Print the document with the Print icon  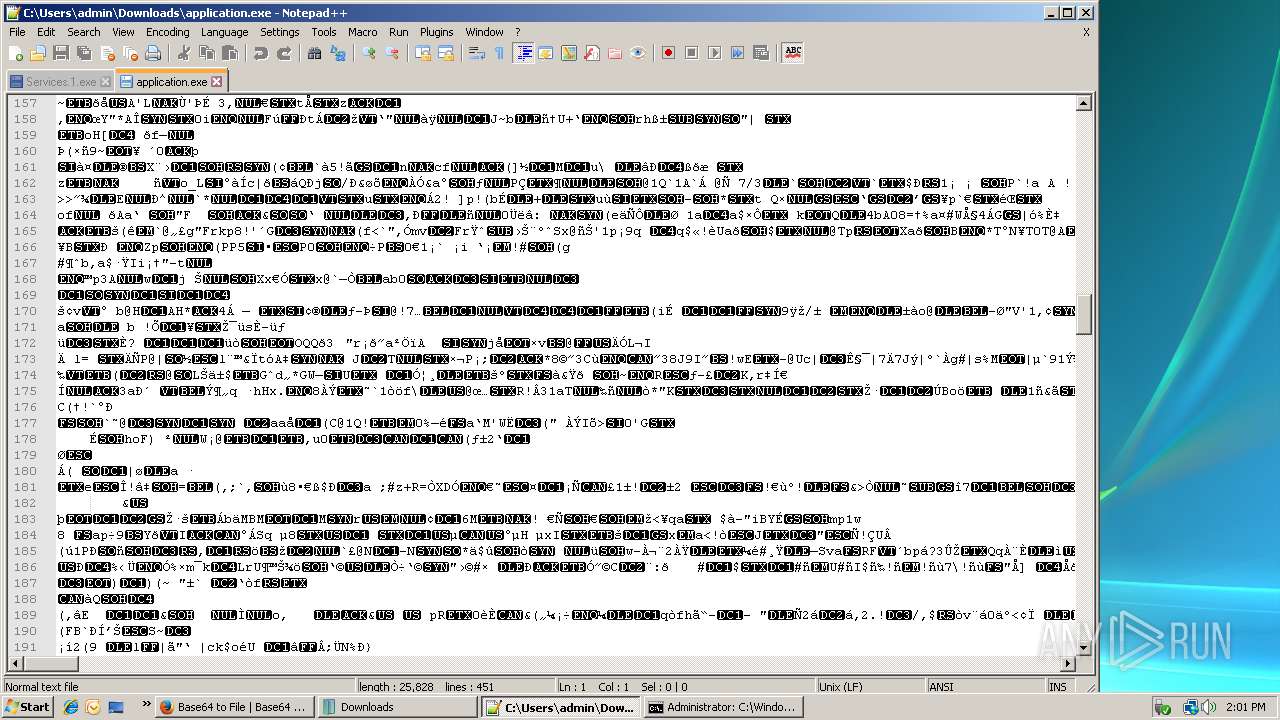153,53
